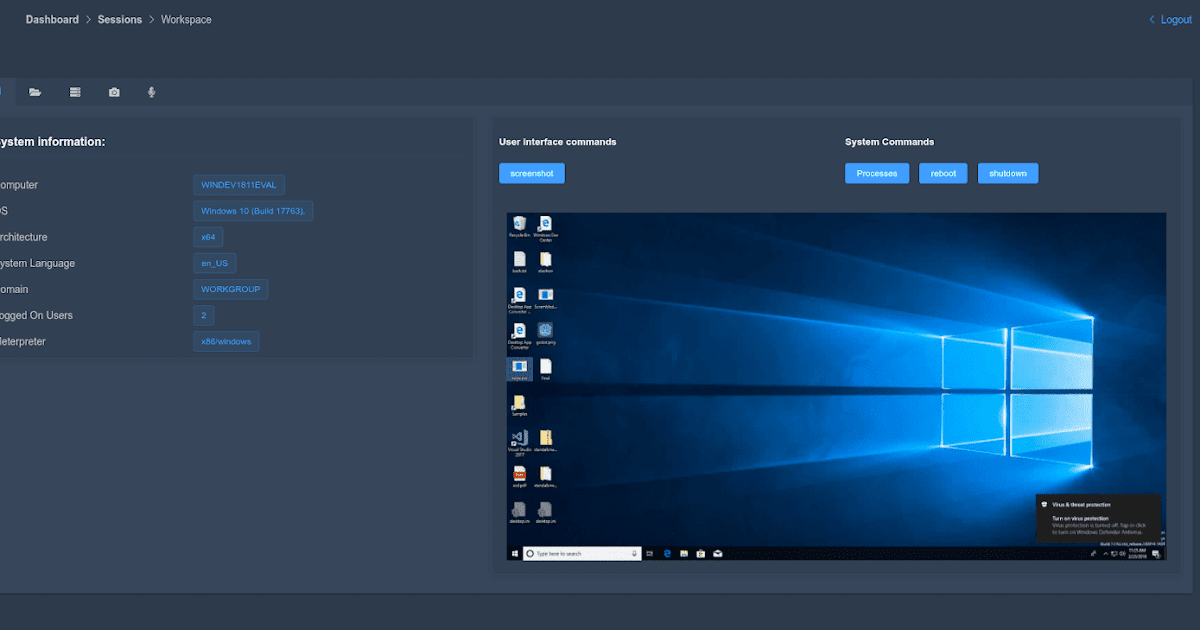Select the x64 architecture tag
Screen dimensions: 1200x630
(208, 237)
